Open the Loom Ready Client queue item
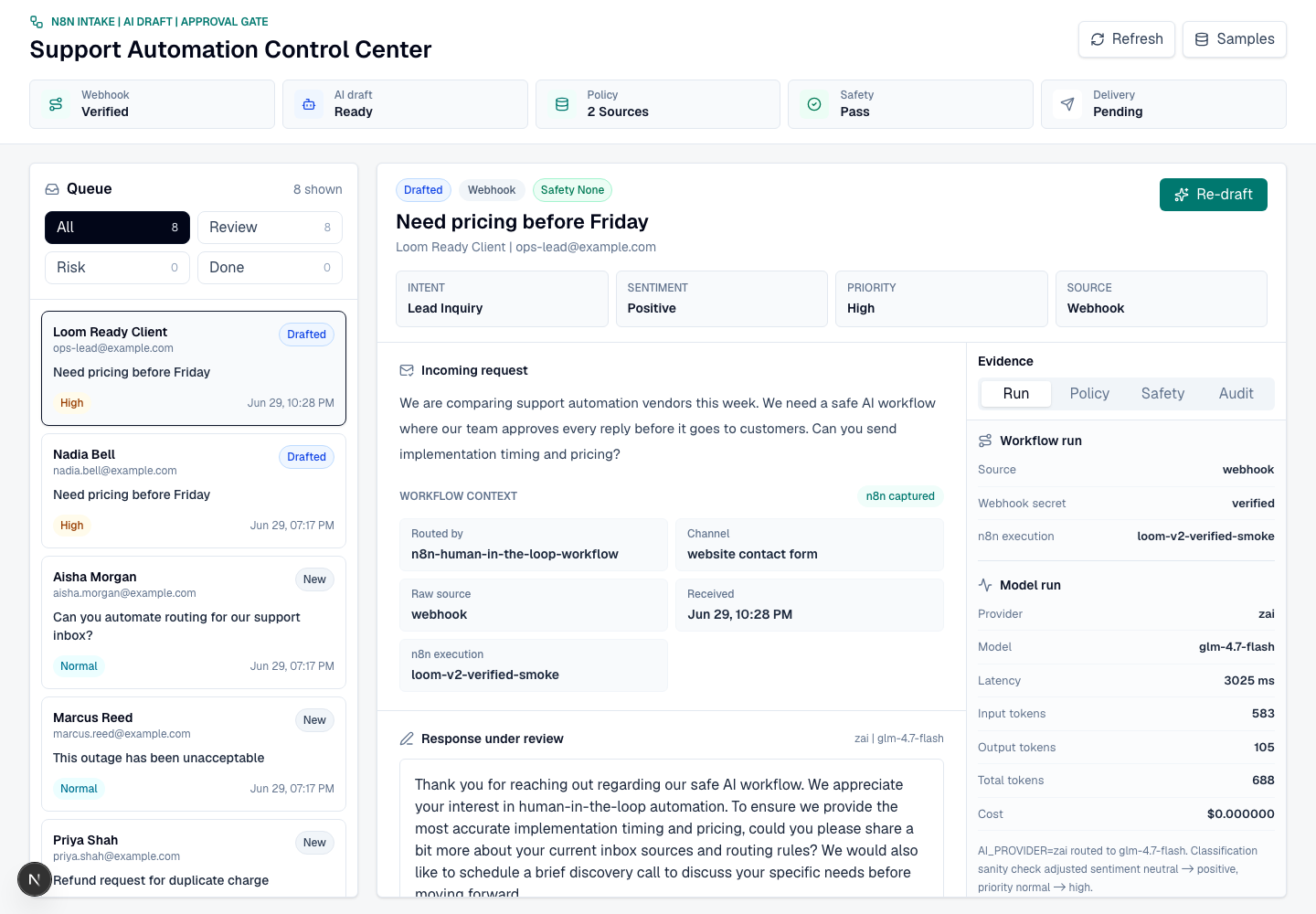Image resolution: width=1316 pixels, height=914 pixels. (194, 368)
